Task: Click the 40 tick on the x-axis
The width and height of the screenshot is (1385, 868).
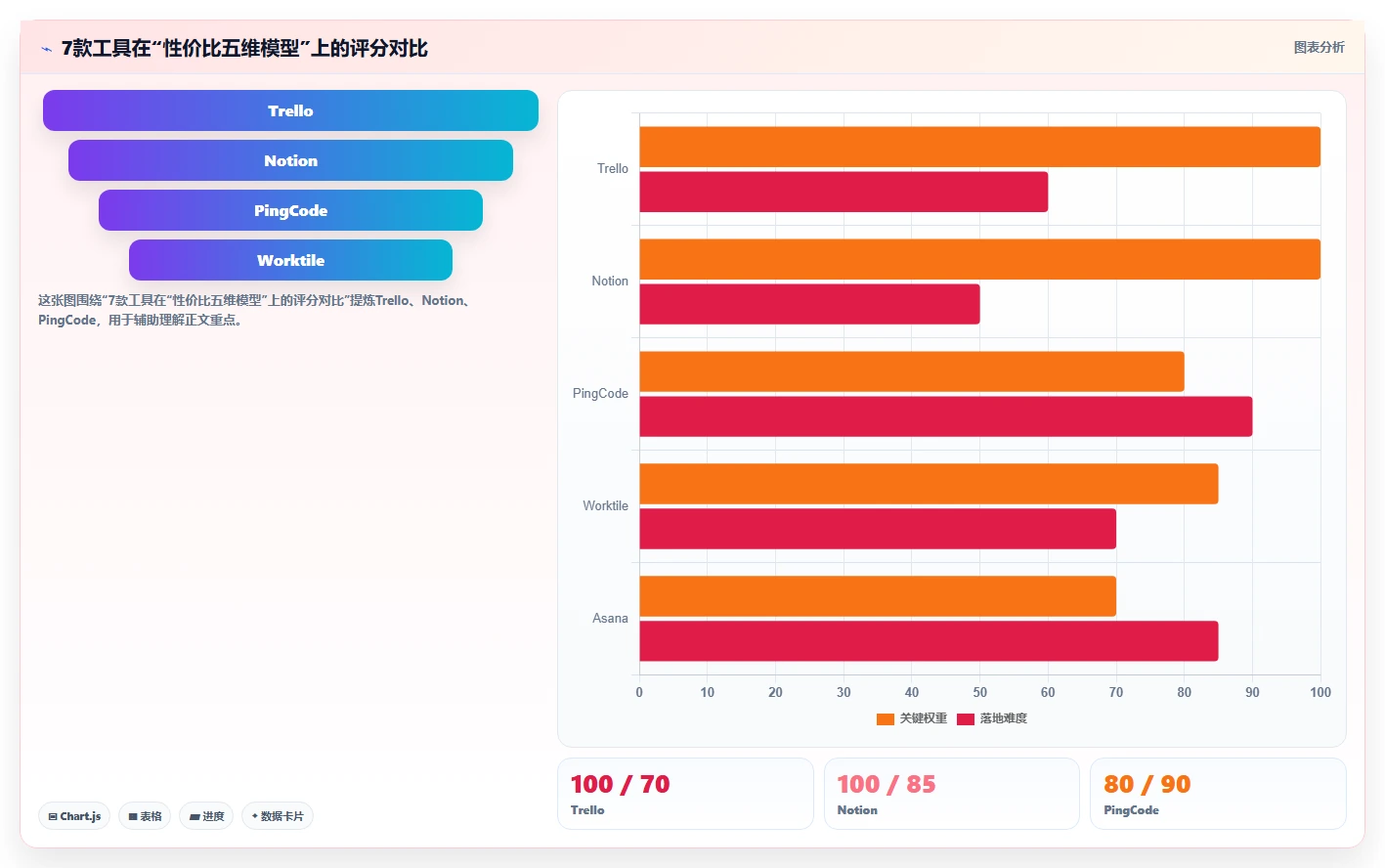Action: (912, 692)
